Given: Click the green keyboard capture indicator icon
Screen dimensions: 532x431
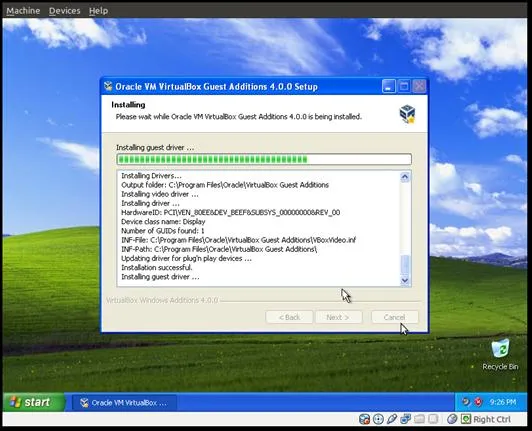Looking at the screenshot, I should (x=466, y=419).
